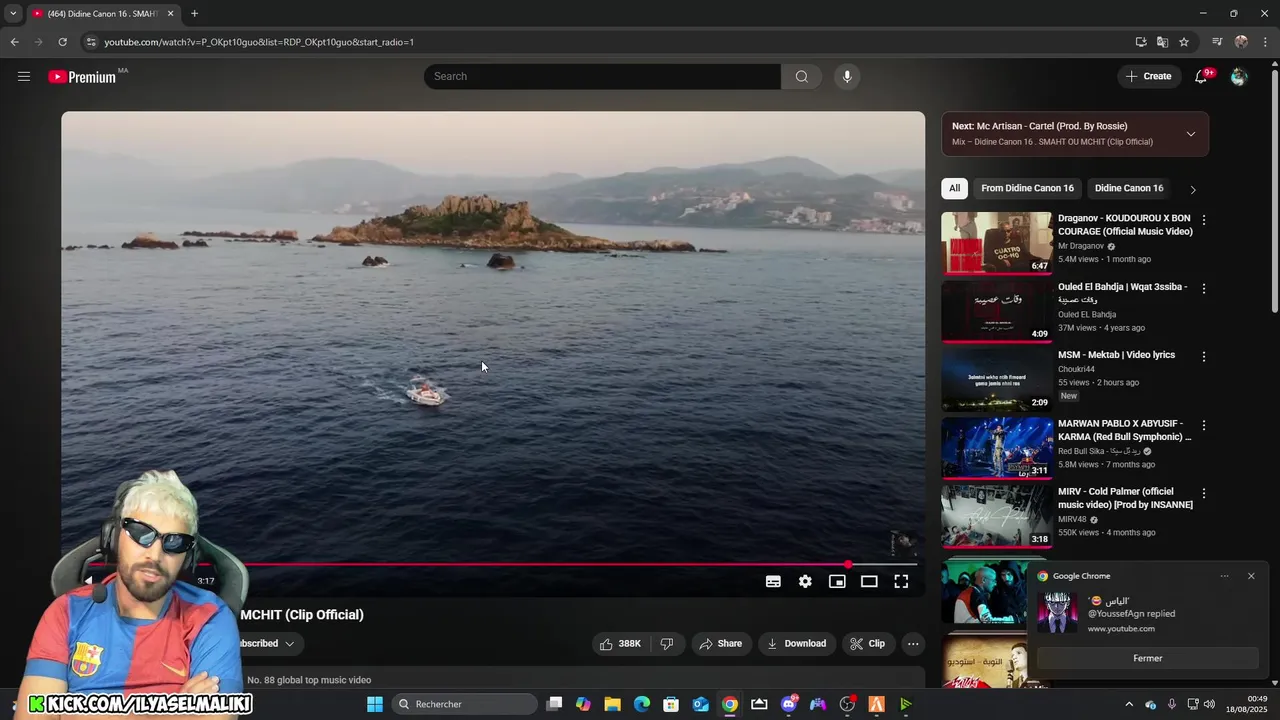The image size is (1280, 720).
Task: Open Microsoft Edge from taskbar
Action: click(x=642, y=704)
